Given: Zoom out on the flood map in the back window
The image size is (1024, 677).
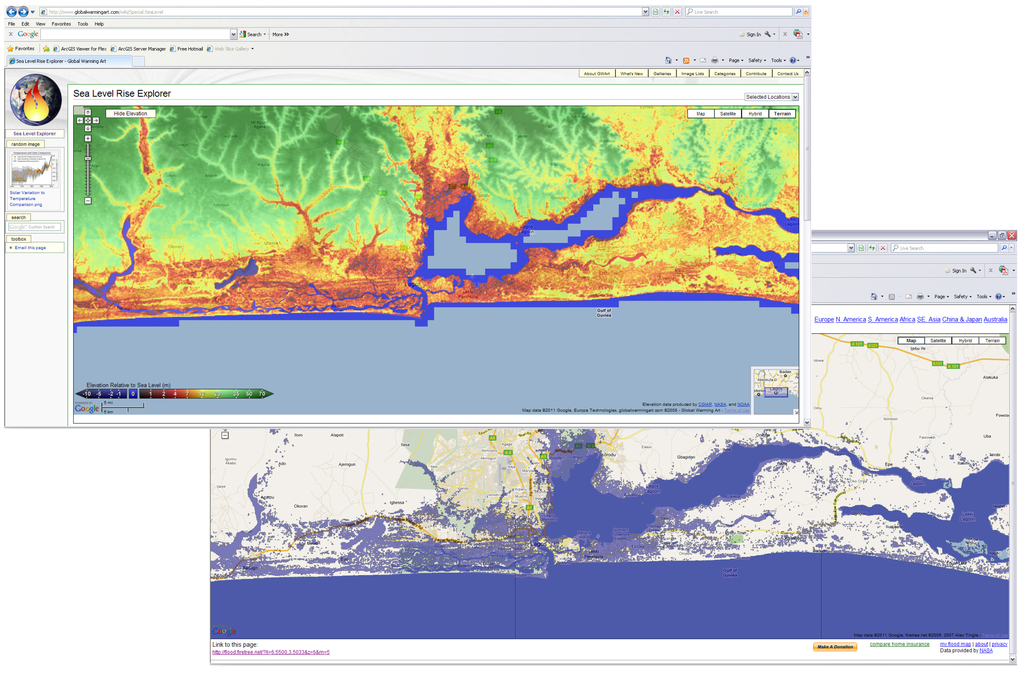Looking at the screenshot, I should [x=225, y=435].
